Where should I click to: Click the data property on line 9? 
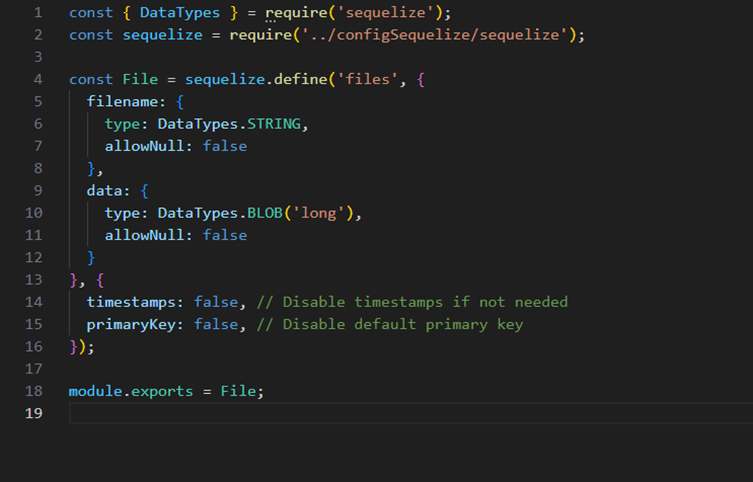pyautogui.click(x=104, y=191)
